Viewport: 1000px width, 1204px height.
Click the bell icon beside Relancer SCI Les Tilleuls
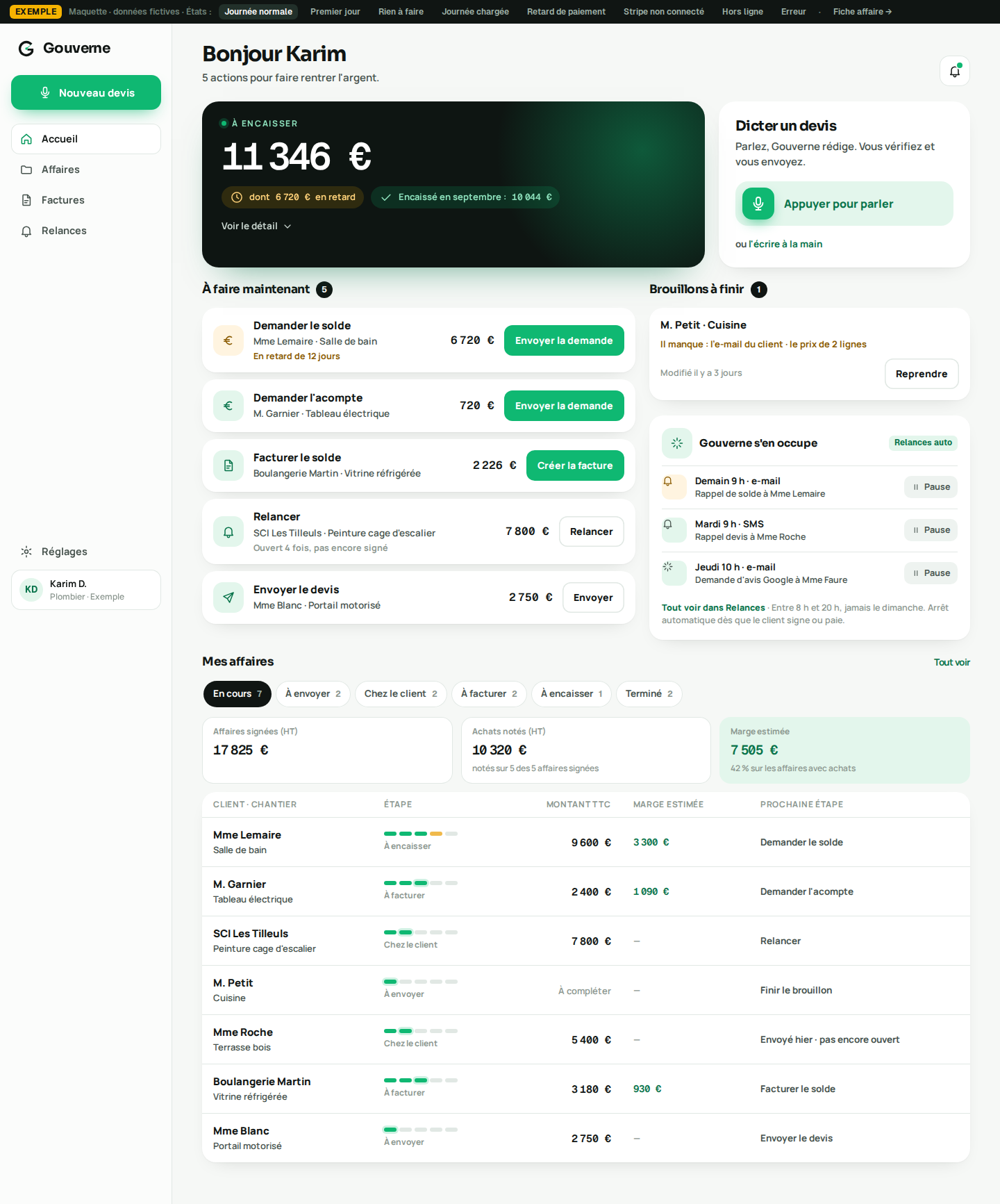click(x=228, y=532)
